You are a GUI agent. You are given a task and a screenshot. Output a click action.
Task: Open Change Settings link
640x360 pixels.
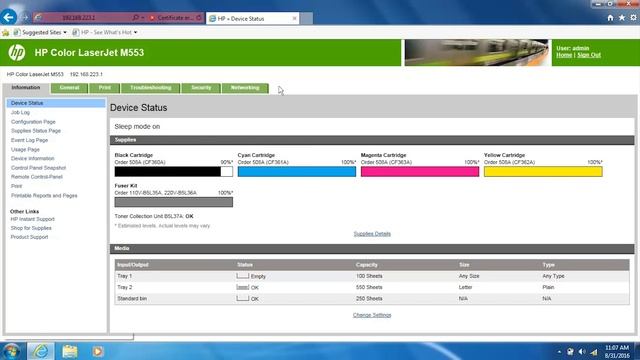372,315
